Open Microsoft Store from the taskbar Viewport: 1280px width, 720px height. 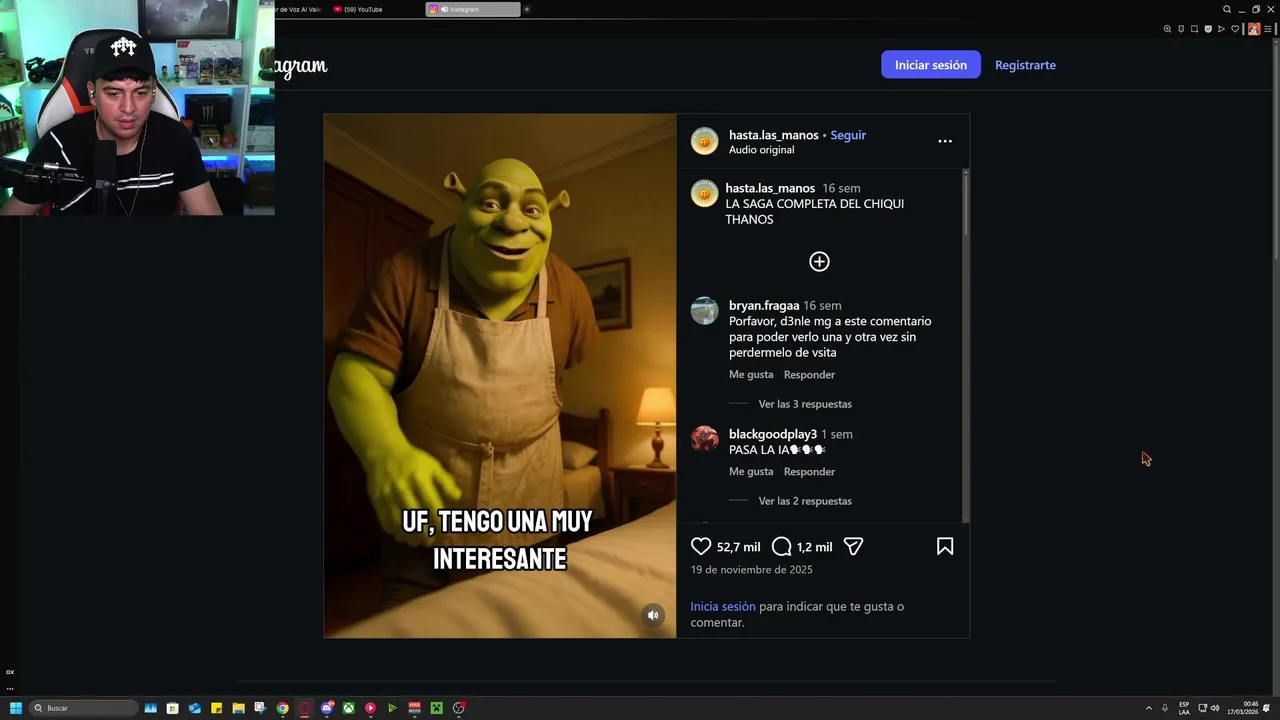172,708
